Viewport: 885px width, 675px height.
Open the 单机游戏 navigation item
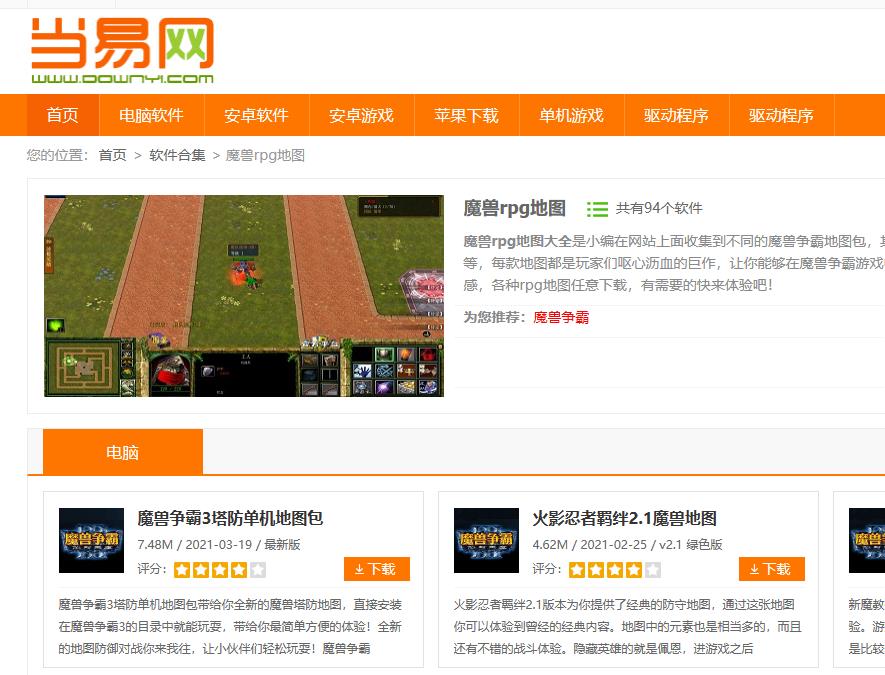[571, 115]
